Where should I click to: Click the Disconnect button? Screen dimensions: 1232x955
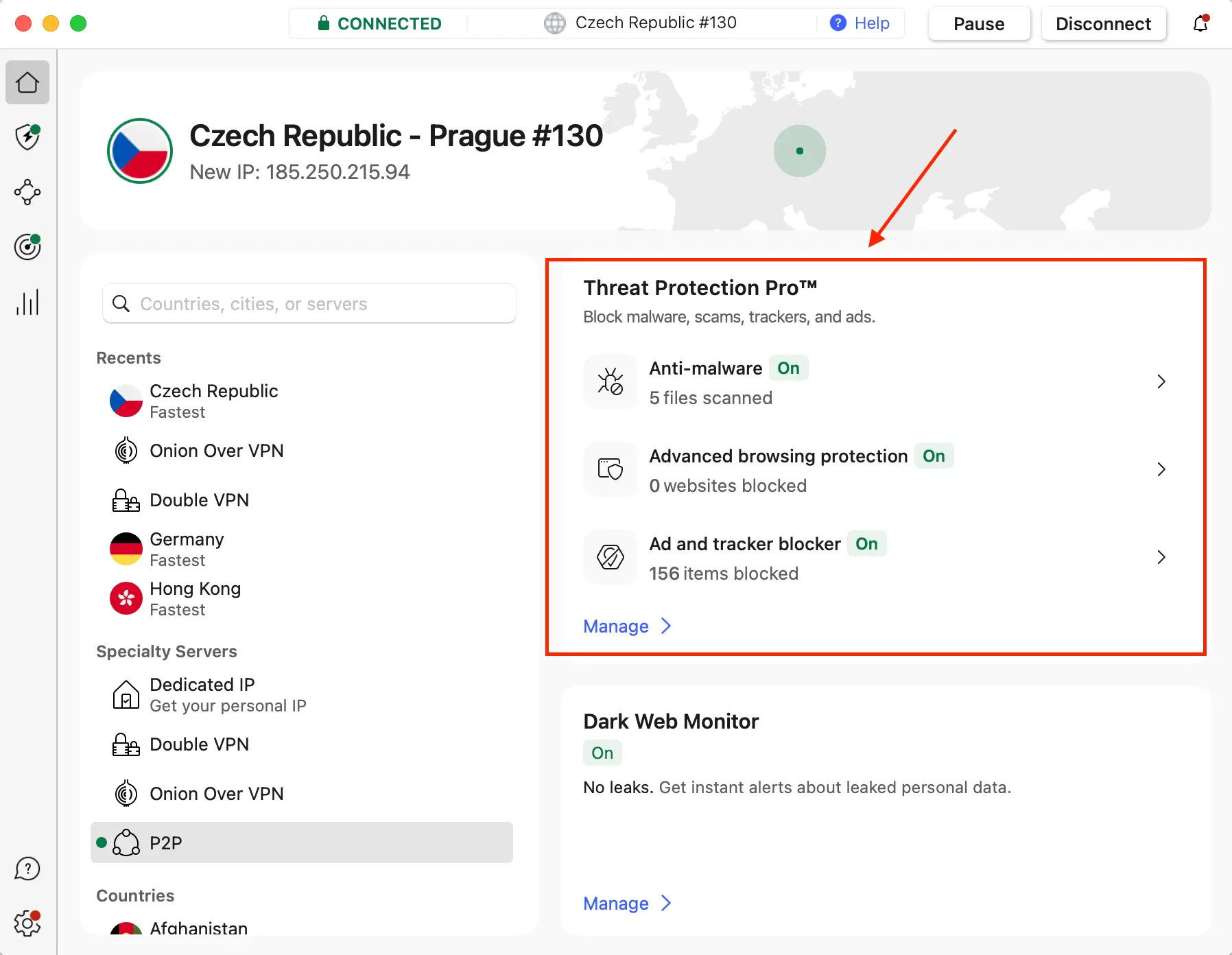click(1103, 24)
